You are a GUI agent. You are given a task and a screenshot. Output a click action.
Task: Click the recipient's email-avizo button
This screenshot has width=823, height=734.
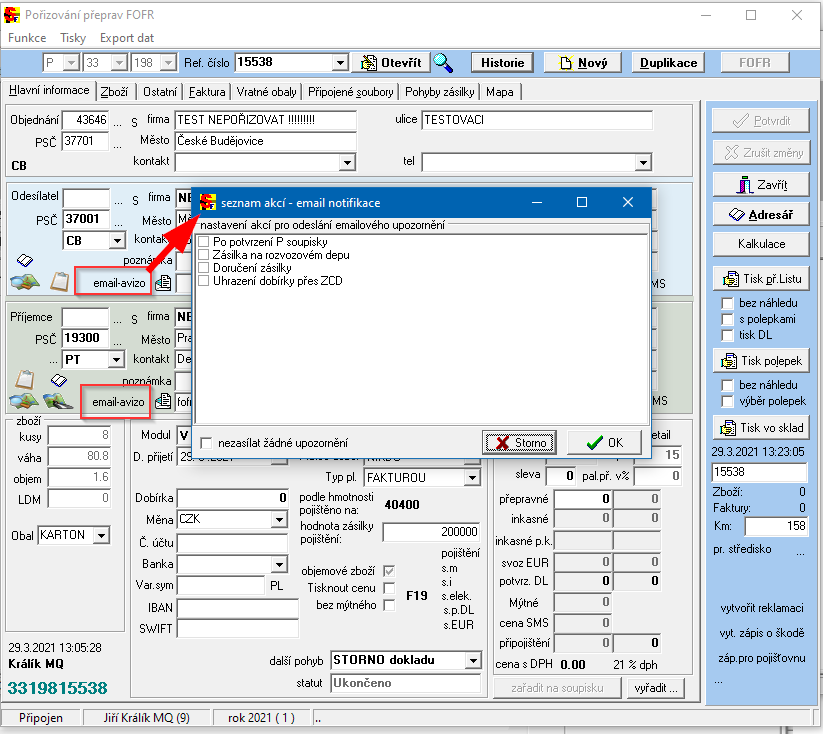point(119,402)
